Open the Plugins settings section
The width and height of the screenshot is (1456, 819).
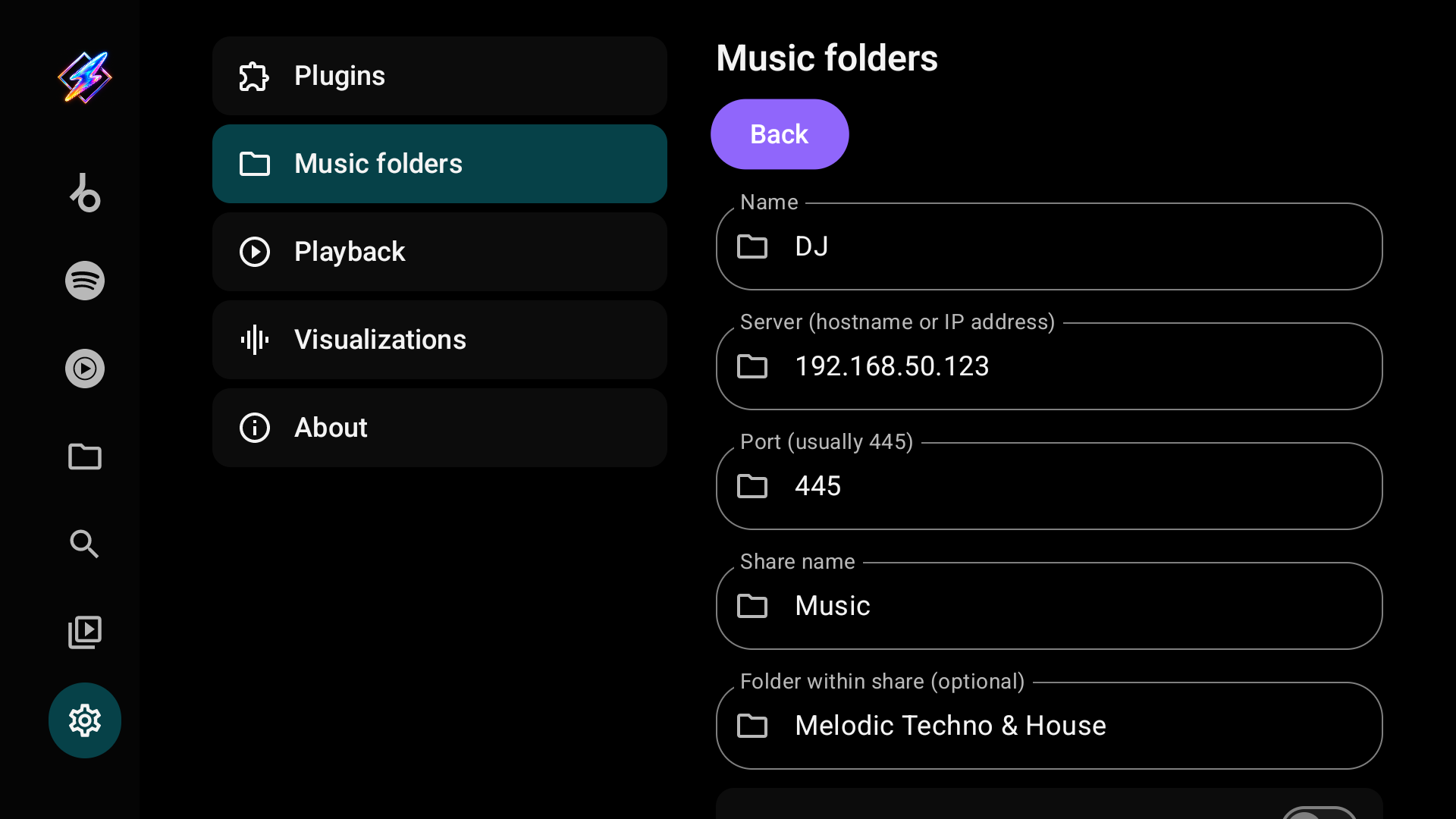tap(440, 76)
